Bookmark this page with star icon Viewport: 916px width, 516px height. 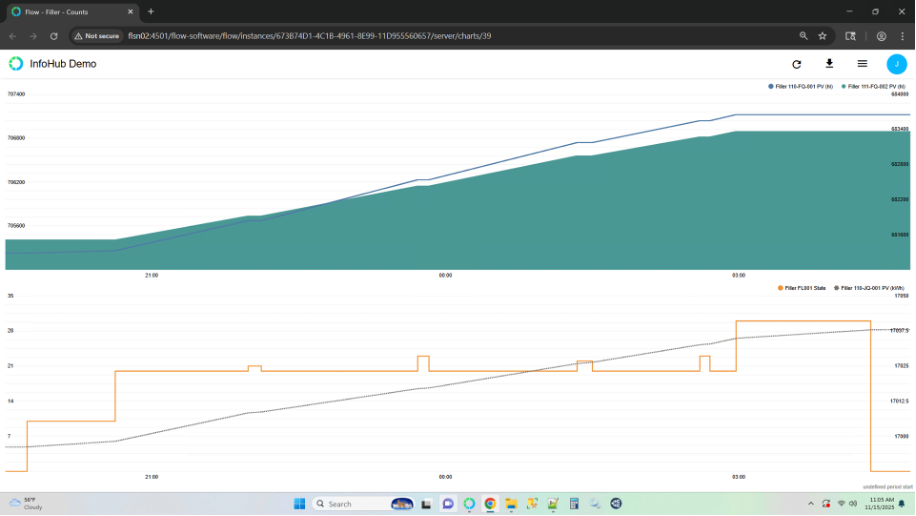[822, 36]
